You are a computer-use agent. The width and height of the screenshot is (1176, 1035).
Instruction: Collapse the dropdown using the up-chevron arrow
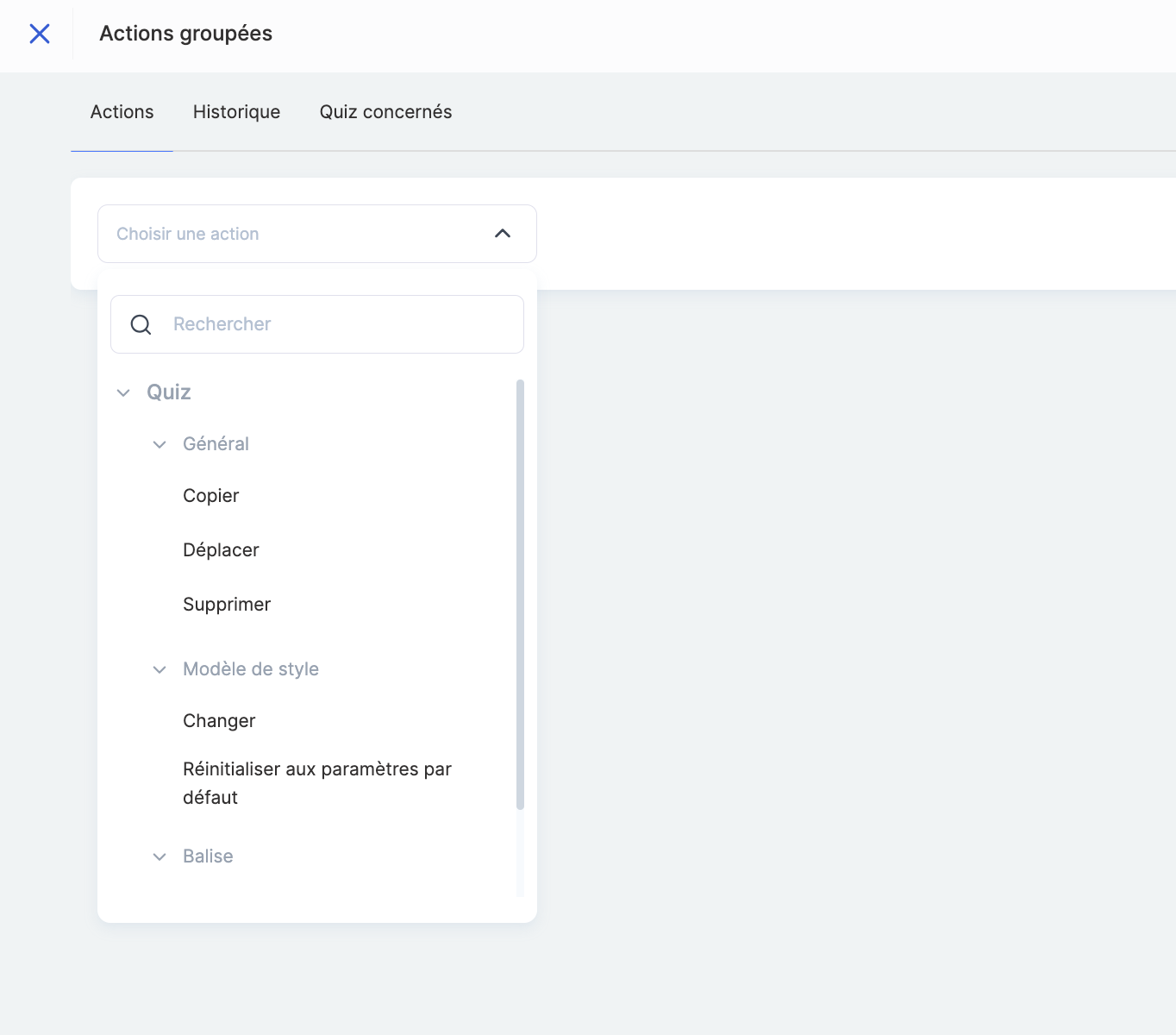(503, 234)
